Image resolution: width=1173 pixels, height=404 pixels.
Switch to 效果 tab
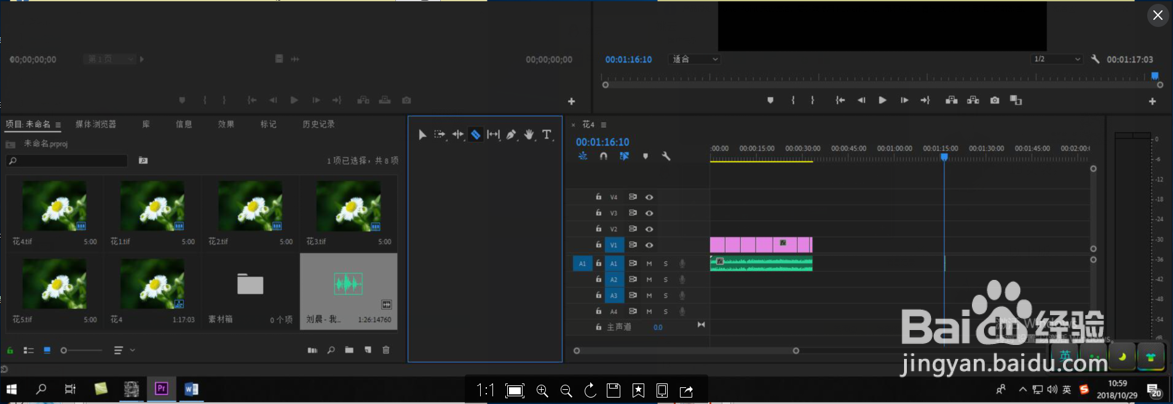click(226, 124)
